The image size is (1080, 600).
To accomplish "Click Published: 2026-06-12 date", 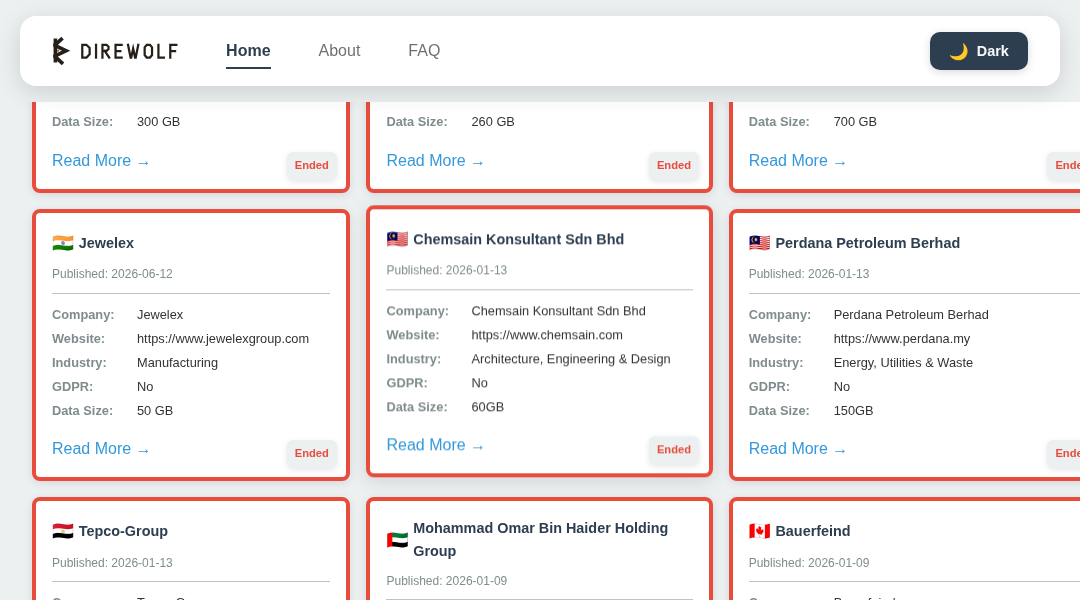I will pos(112,274).
